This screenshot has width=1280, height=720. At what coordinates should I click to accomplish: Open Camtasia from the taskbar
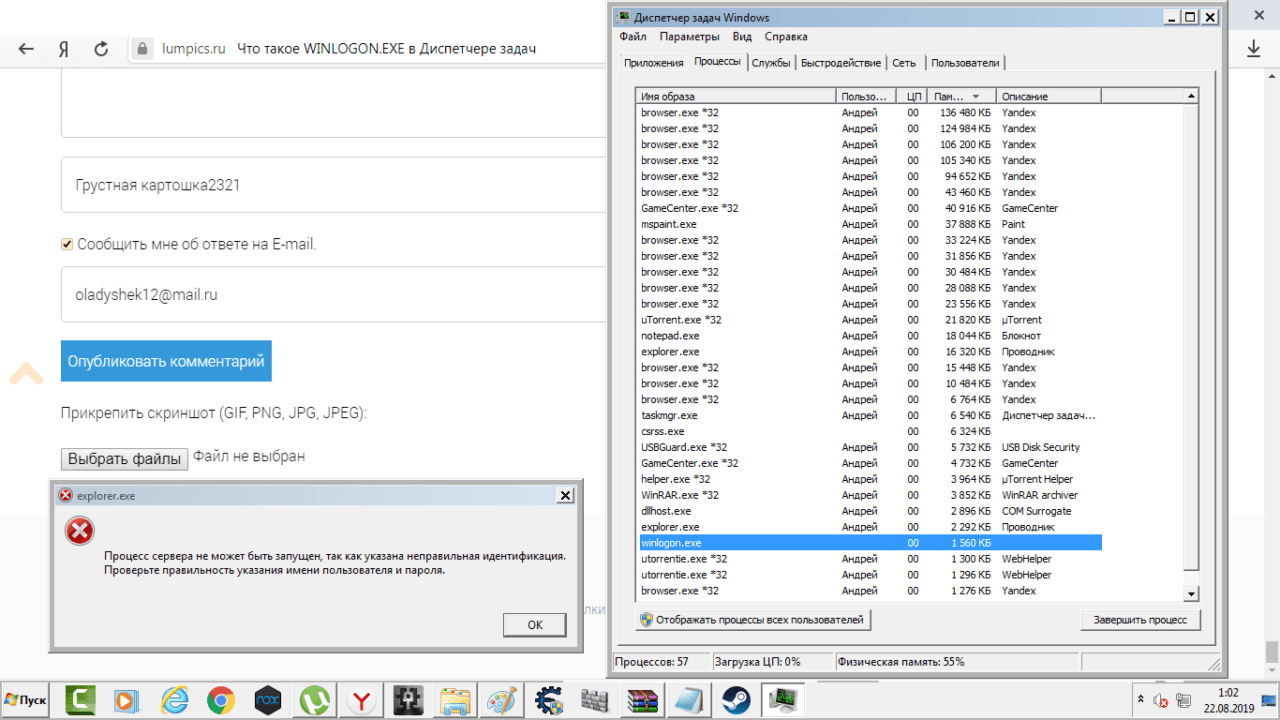click(x=80, y=699)
